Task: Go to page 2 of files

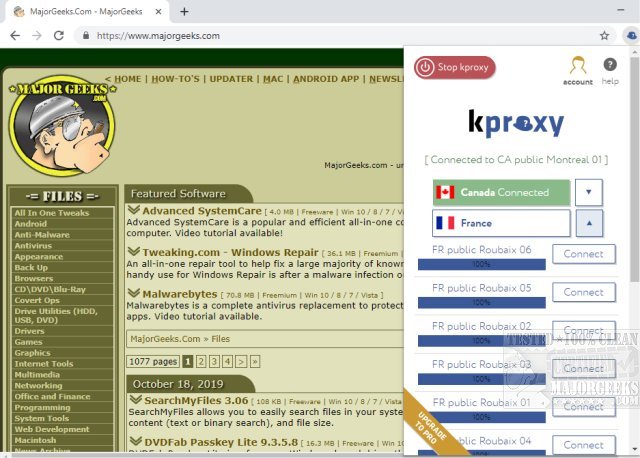Action: tap(201, 361)
